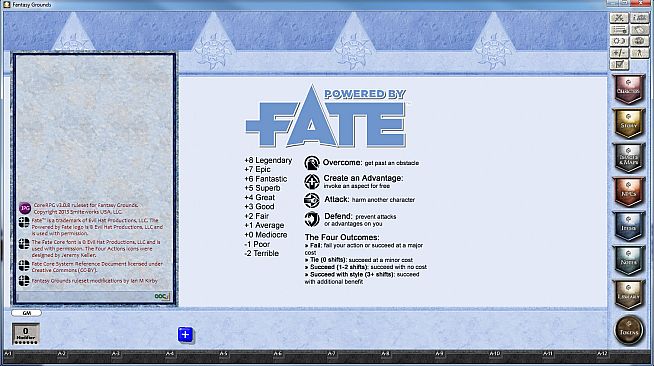The image size is (654, 366).
Task: Click the "ruleset modifications by Ian M Kirby" line
Action: click(x=95, y=281)
